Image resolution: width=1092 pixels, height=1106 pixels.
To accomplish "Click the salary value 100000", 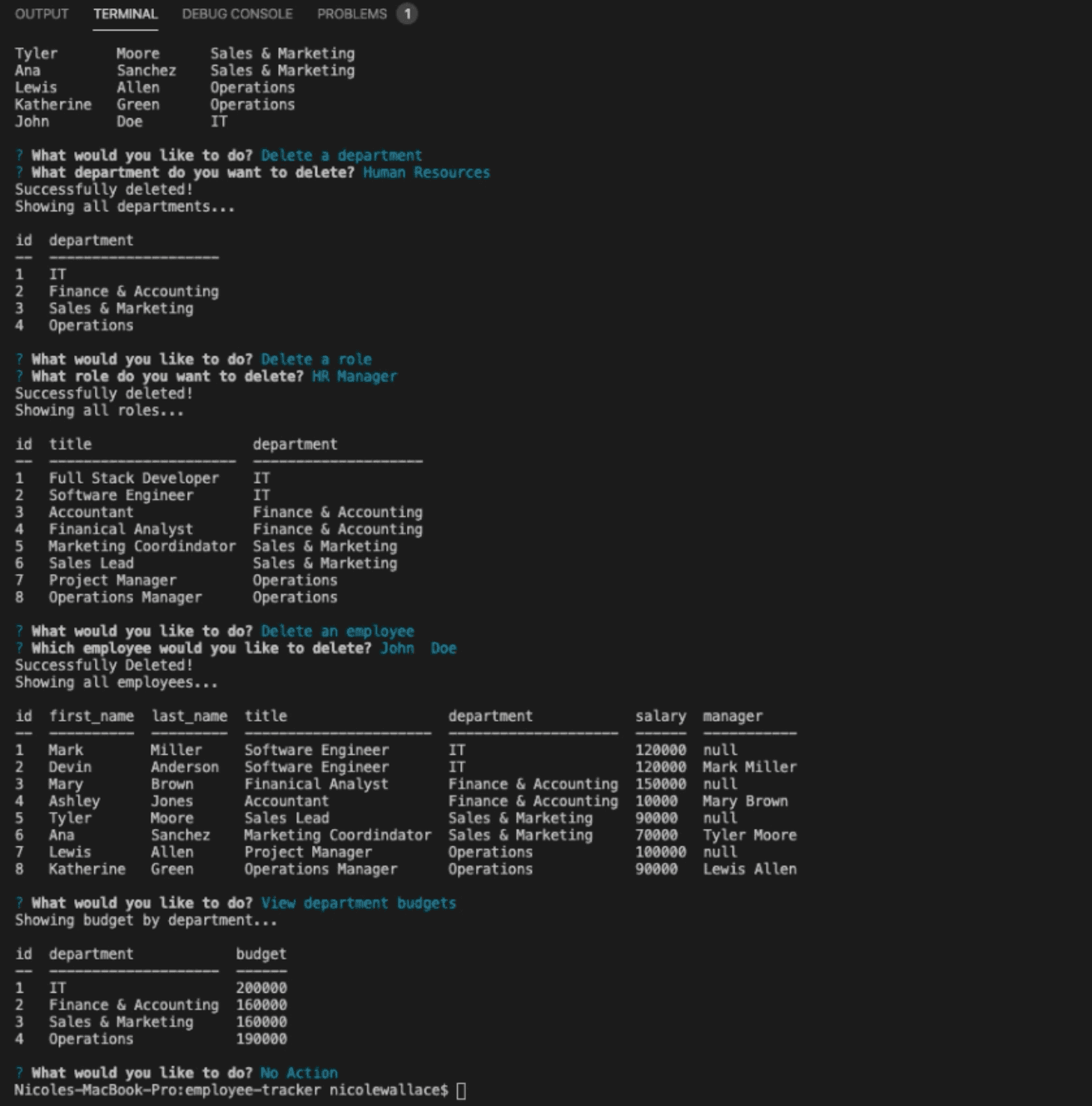I will 661,852.
